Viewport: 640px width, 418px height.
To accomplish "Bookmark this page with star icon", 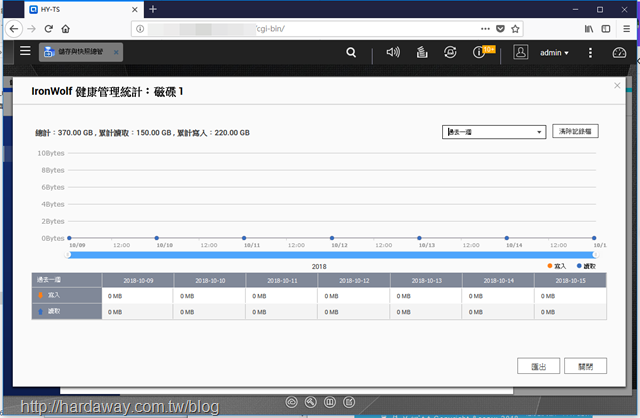I will (515, 29).
